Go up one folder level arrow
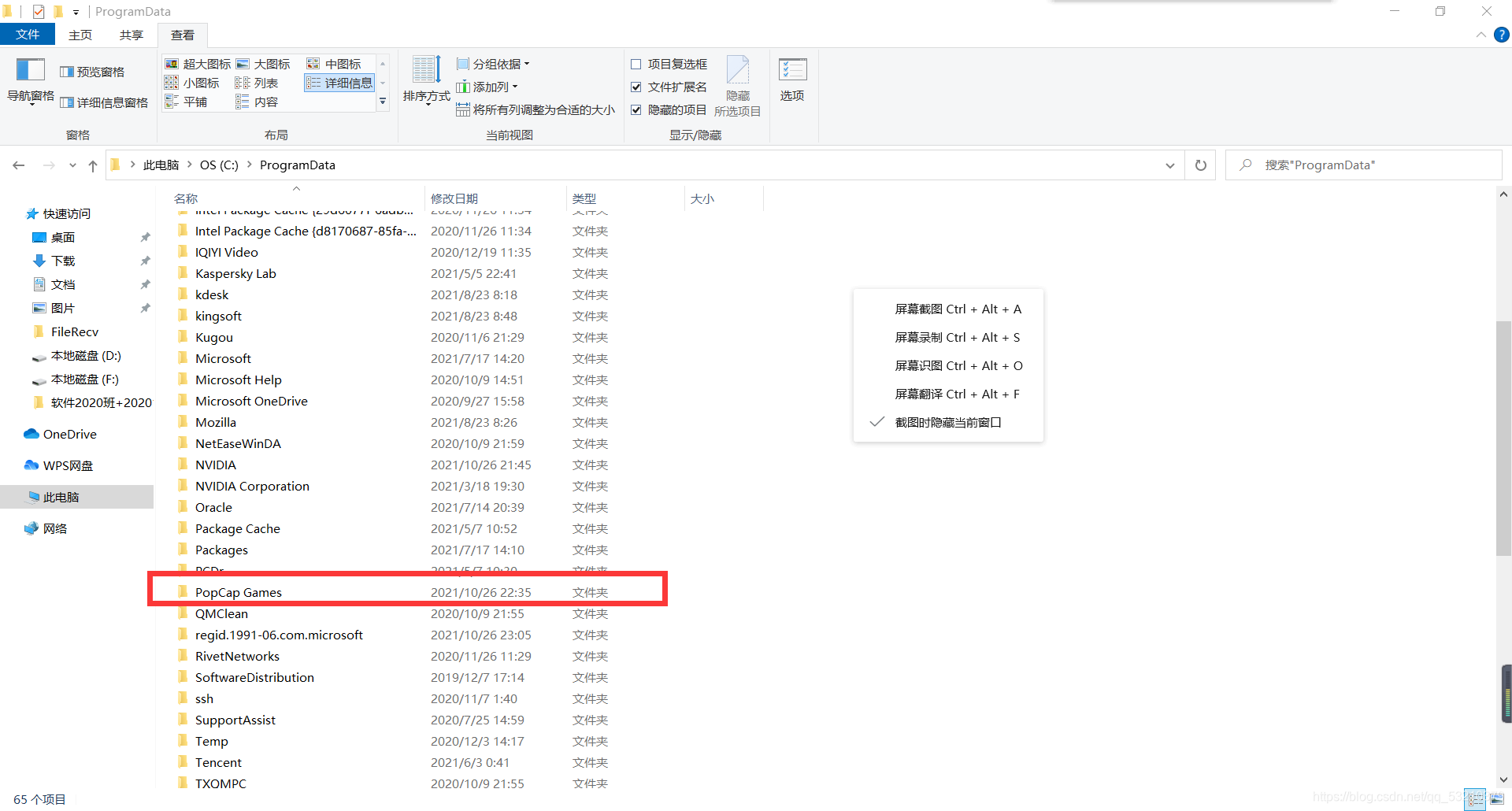The image size is (1512, 811). 93,165
